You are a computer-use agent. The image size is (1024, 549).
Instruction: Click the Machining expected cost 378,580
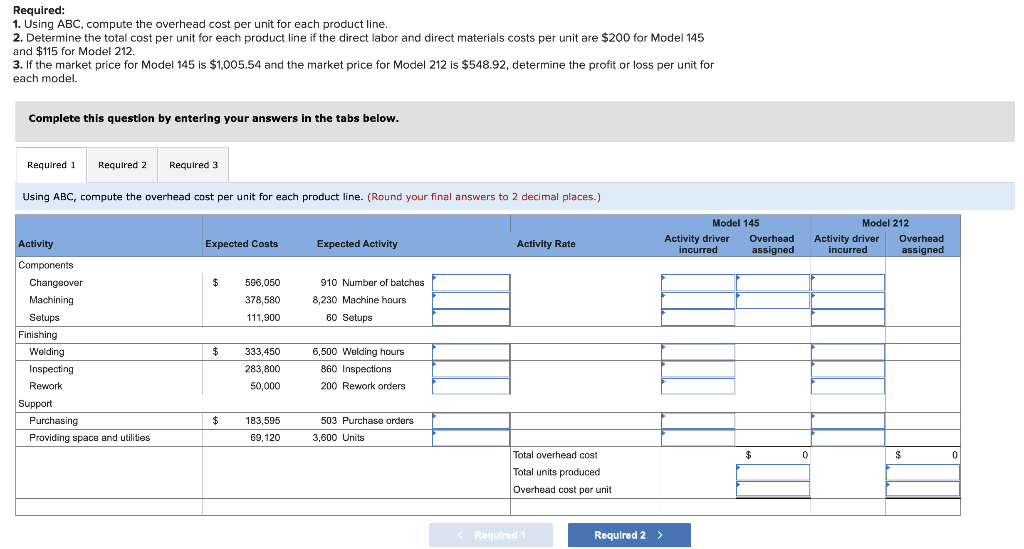(x=262, y=300)
